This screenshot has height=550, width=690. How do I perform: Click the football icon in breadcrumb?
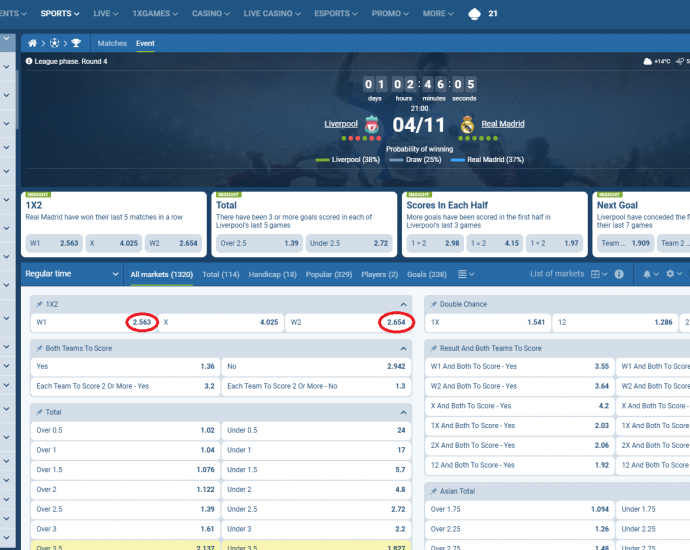[54, 44]
